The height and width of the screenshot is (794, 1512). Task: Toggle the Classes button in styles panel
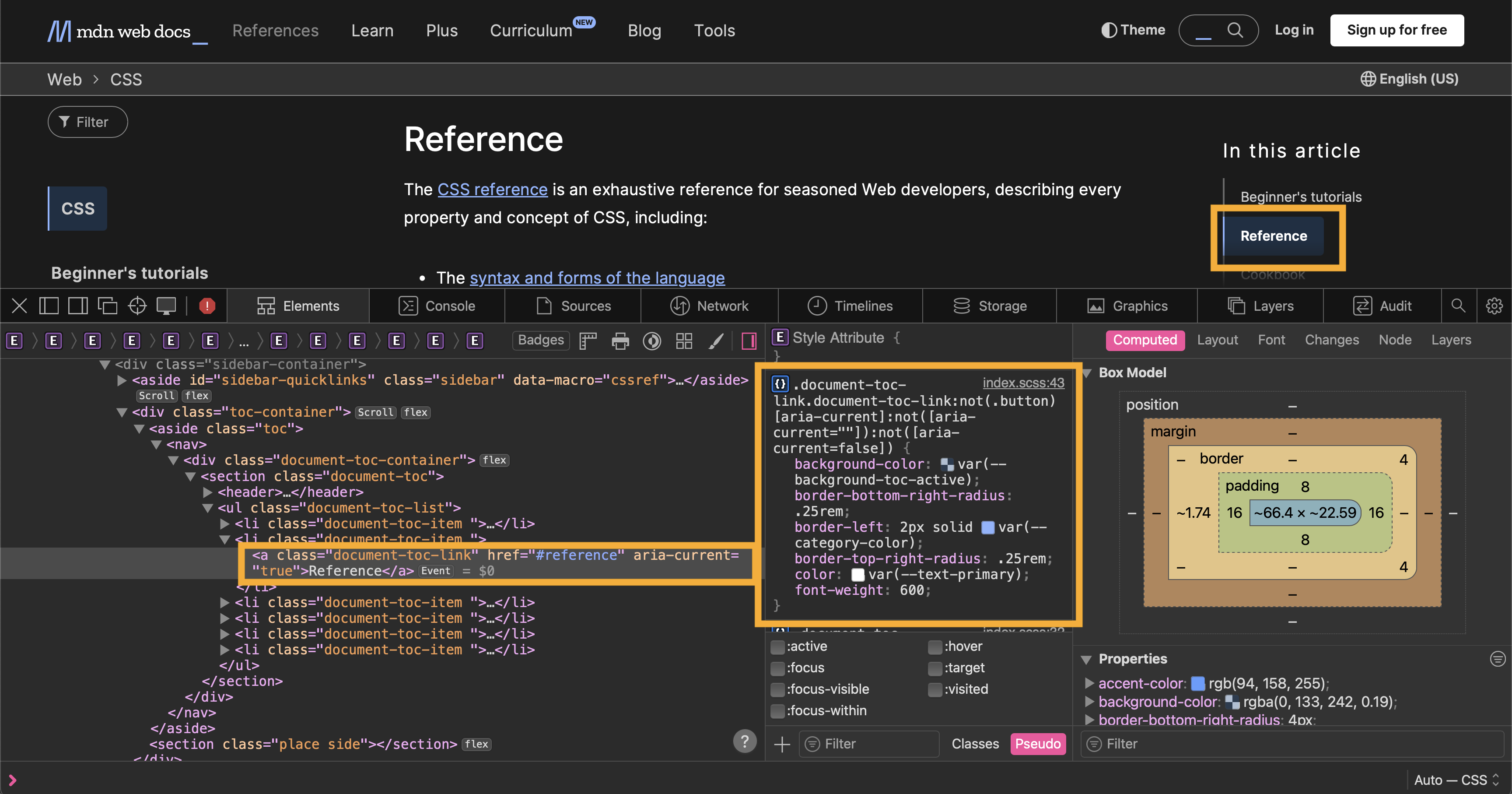coord(975,744)
